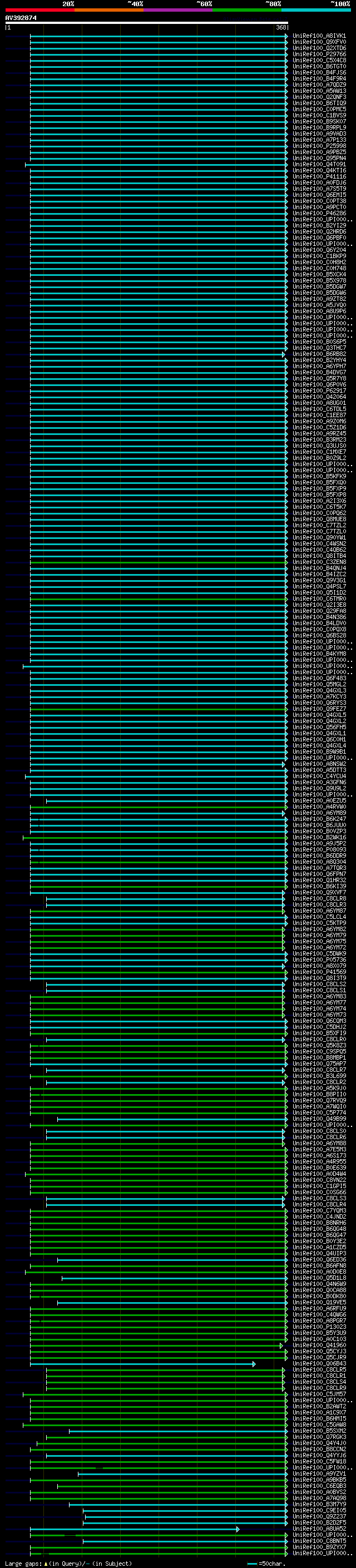The image size is (356, 1568).
Task: Select hit UniRef100_Q2QNF3
Action: click(319, 97)
